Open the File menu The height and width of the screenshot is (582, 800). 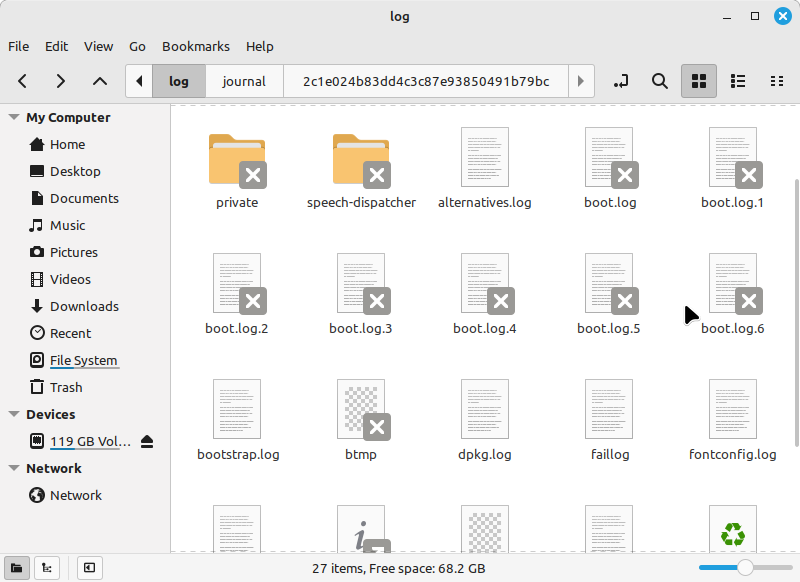pos(18,46)
